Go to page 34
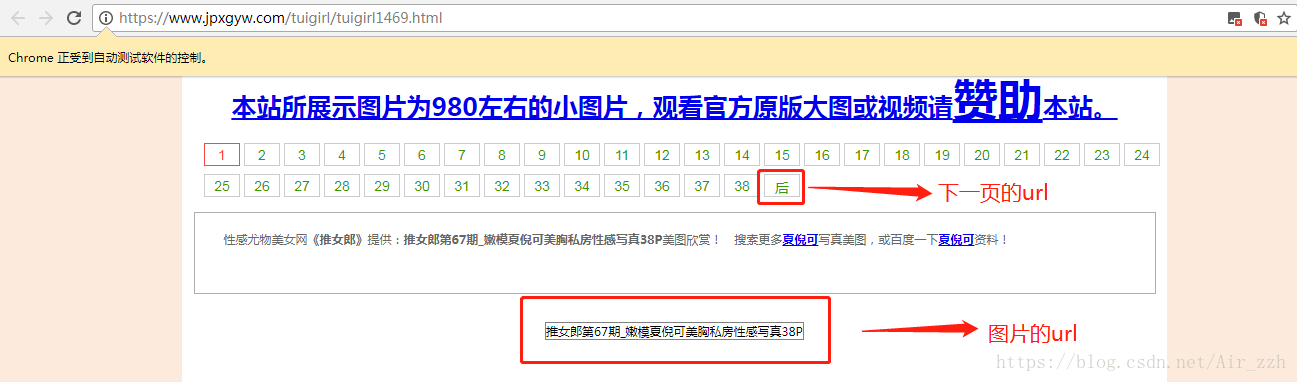The width and height of the screenshot is (1297, 382). click(582, 186)
